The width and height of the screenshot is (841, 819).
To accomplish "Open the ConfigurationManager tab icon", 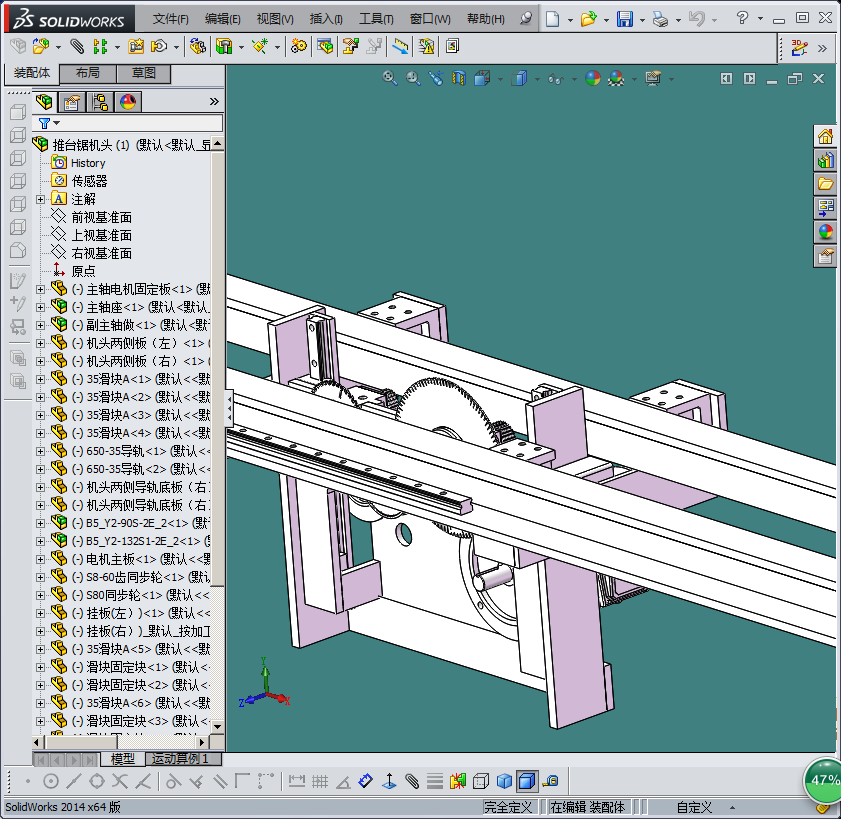I will pos(99,101).
